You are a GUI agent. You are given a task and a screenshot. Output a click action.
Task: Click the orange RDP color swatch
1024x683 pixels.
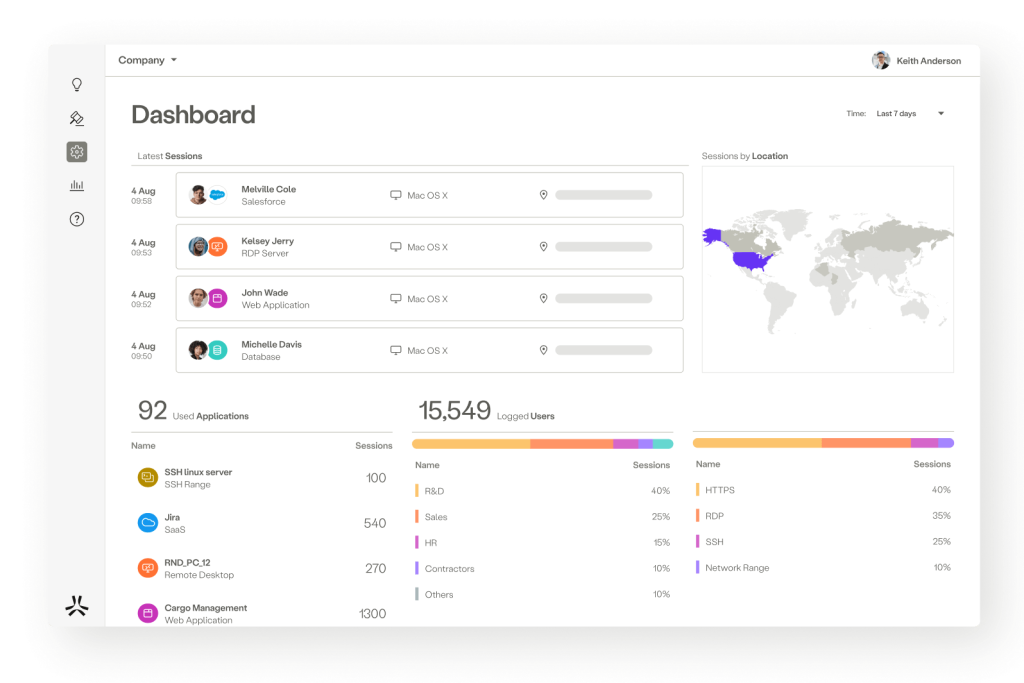click(x=697, y=516)
